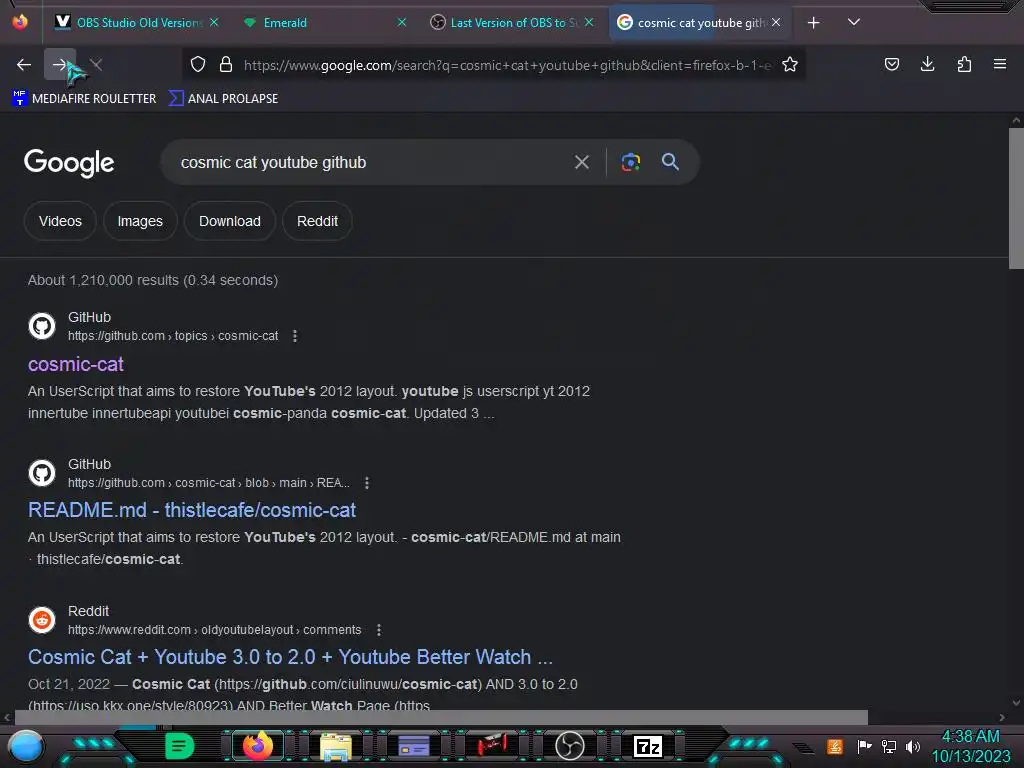The image size is (1024, 768).
Task: Open the Downloads panel arrow icon
Action: click(927, 64)
